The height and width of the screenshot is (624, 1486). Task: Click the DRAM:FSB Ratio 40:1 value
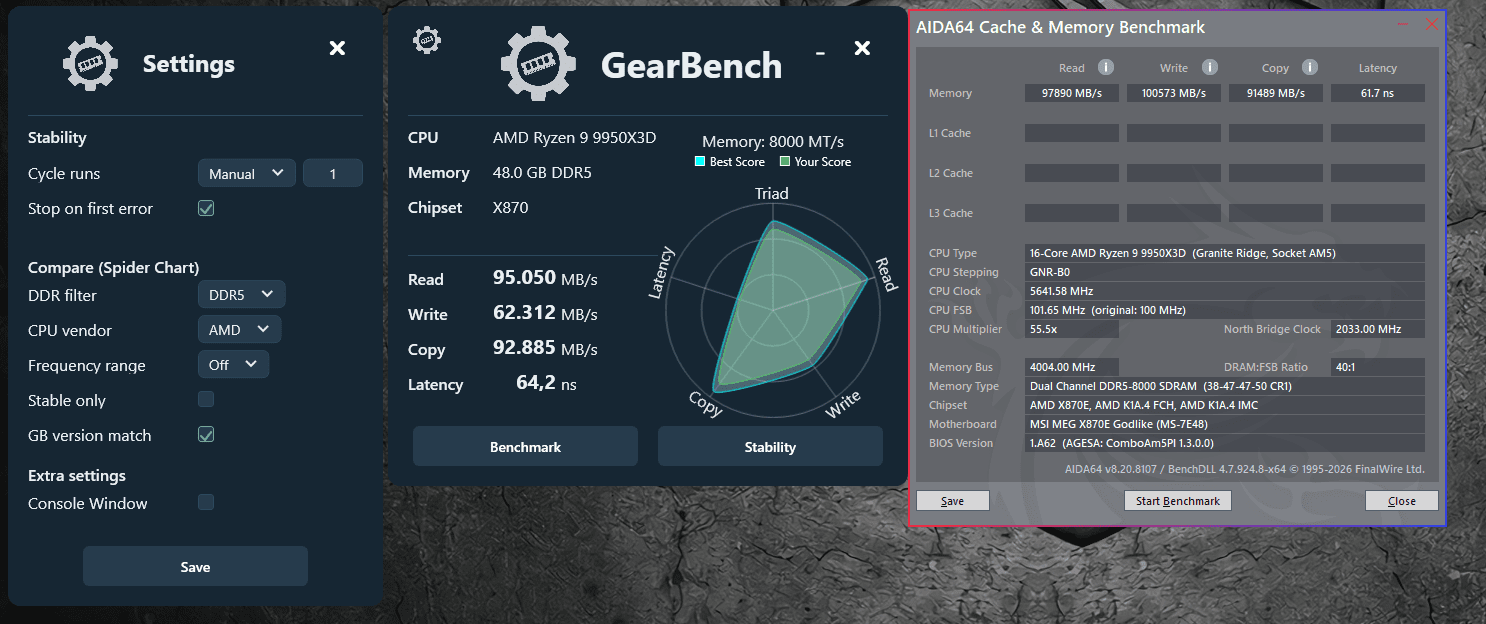[x=1378, y=367]
